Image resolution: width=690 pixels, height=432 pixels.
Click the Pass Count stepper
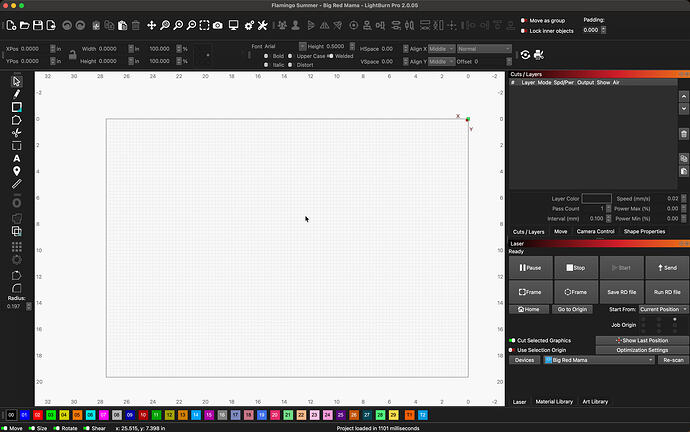click(608, 209)
